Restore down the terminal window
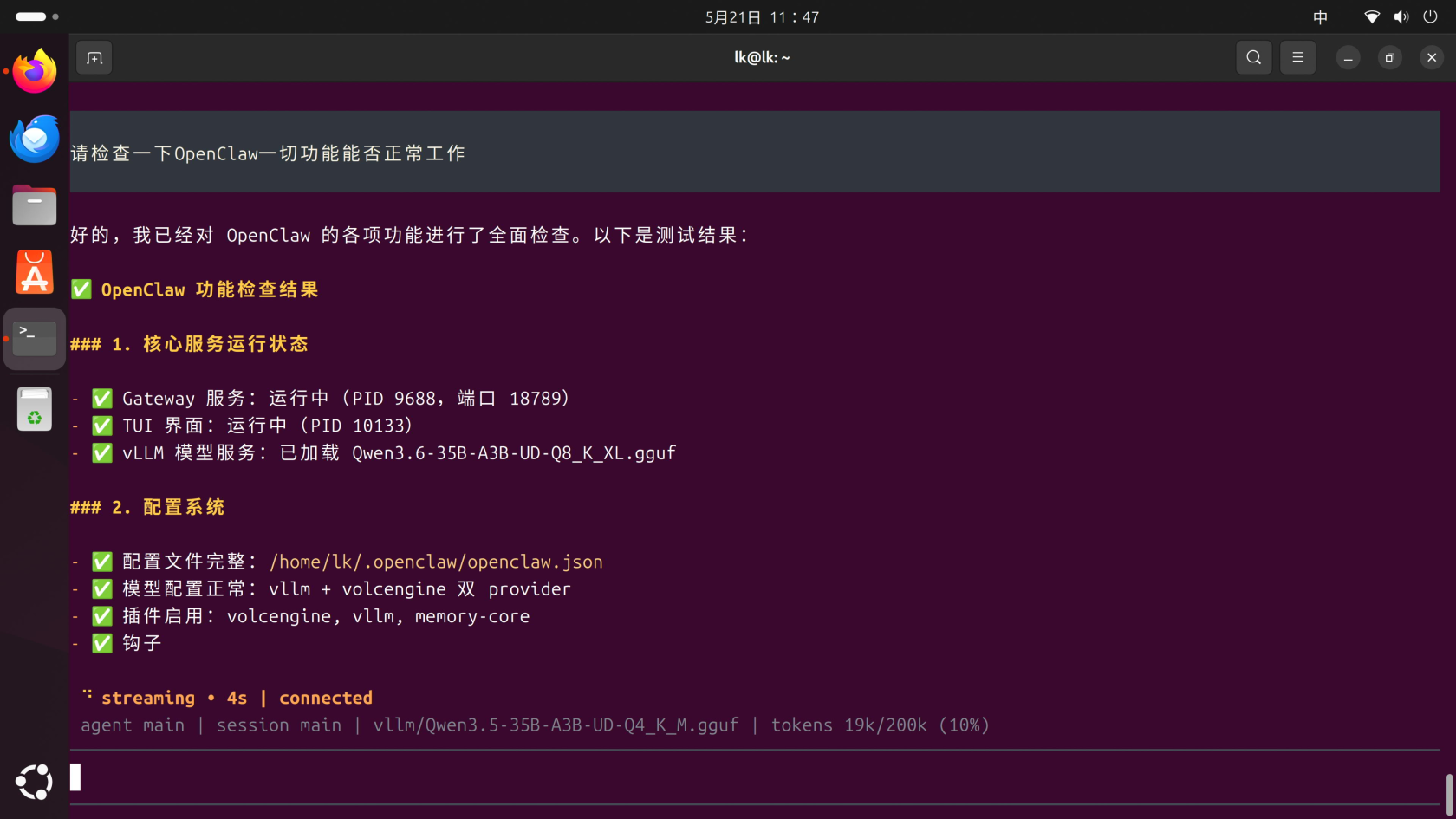The height and width of the screenshot is (819, 1456). pyautogui.click(x=1389, y=58)
